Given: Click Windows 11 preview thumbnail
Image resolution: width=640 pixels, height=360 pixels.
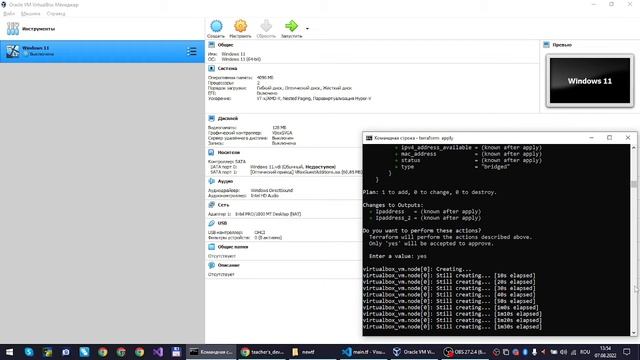Looking at the screenshot, I should [x=590, y=80].
